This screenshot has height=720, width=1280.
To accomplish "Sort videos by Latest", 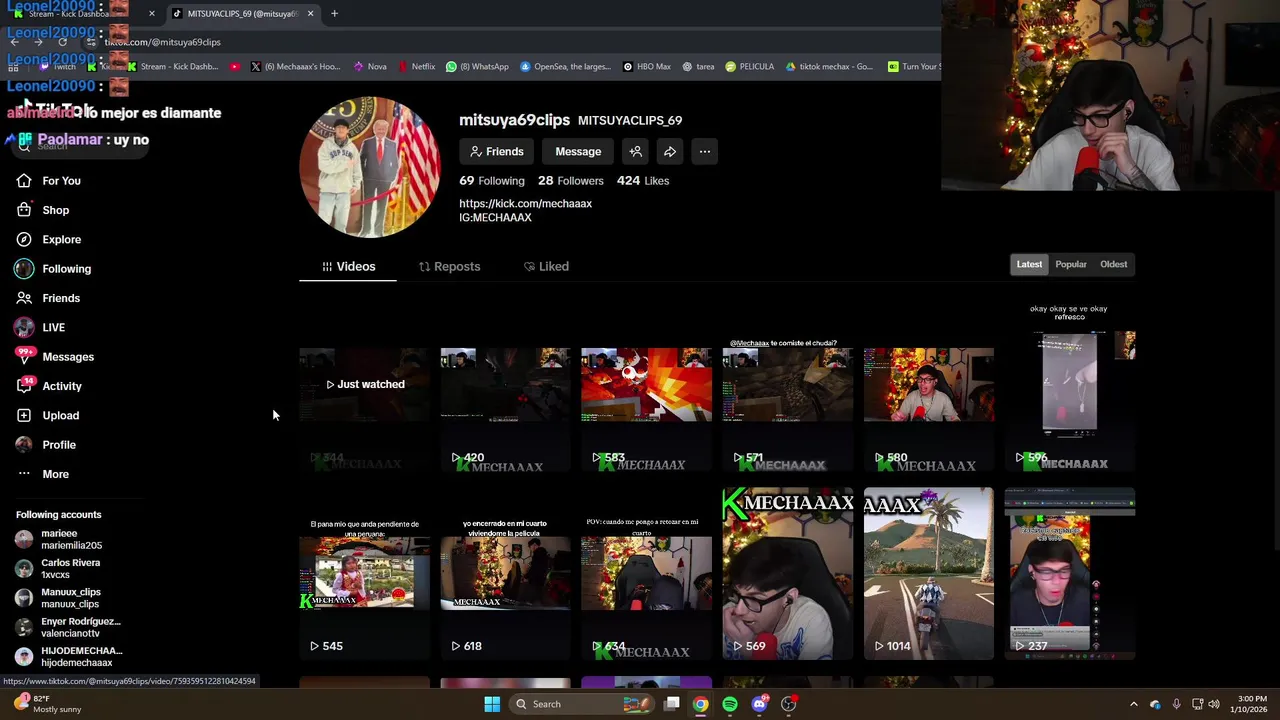I will (x=1029, y=265).
